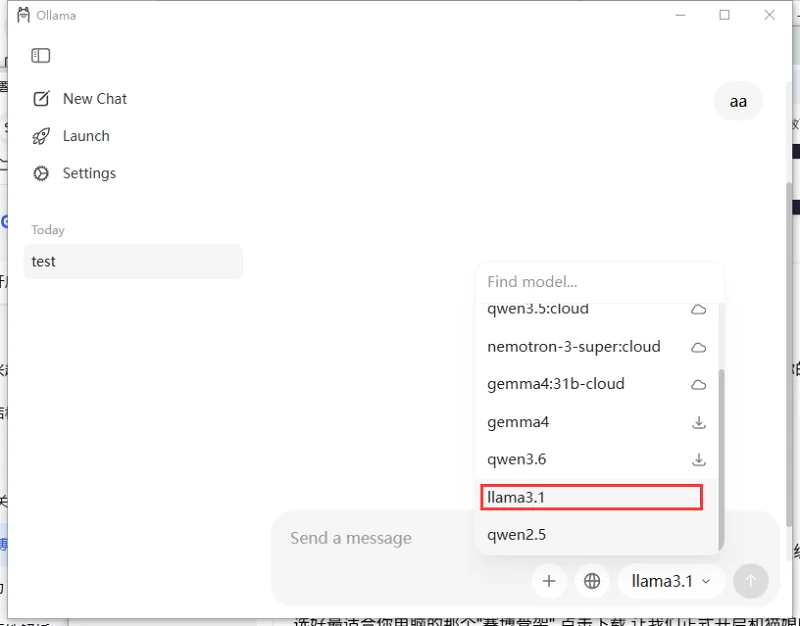Click the Settings gear icon
This screenshot has width=800, height=626.
[x=41, y=173]
